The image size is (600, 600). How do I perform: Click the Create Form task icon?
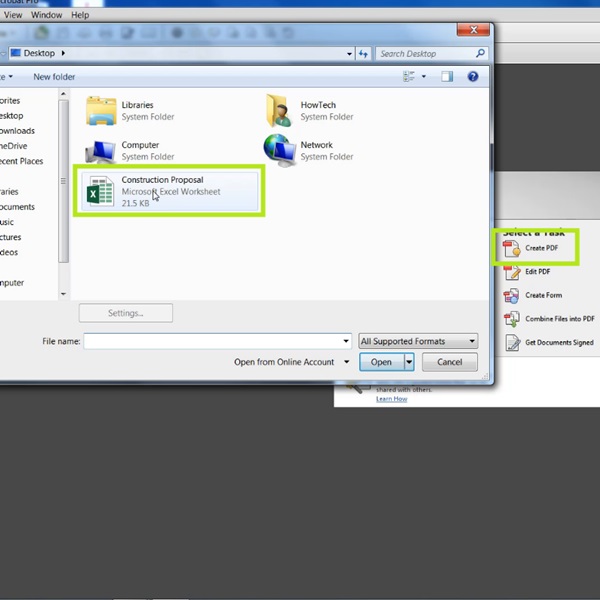(x=511, y=295)
